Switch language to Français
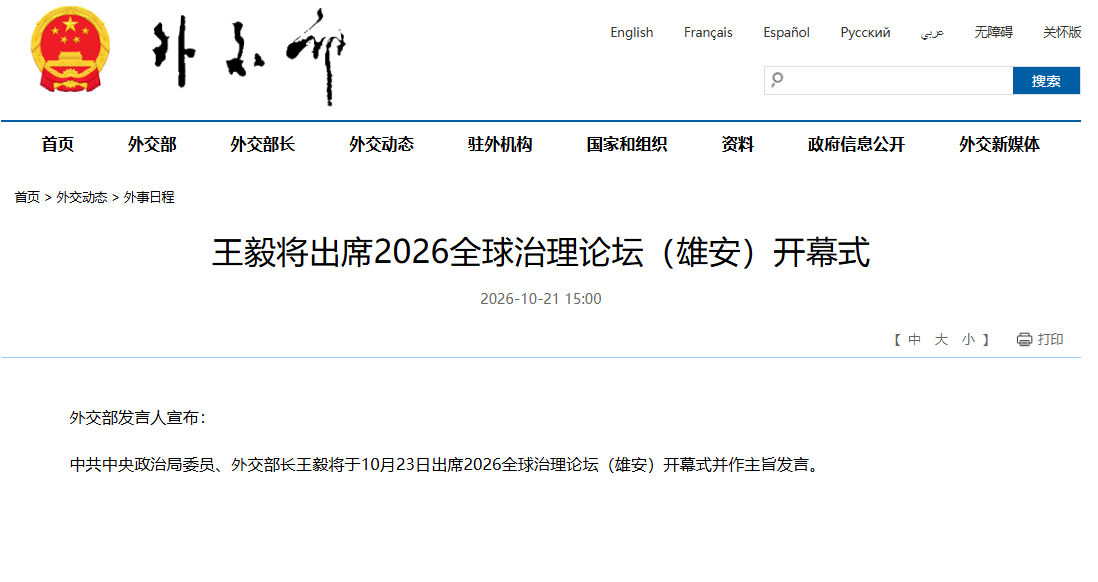1098x582 pixels. click(708, 32)
